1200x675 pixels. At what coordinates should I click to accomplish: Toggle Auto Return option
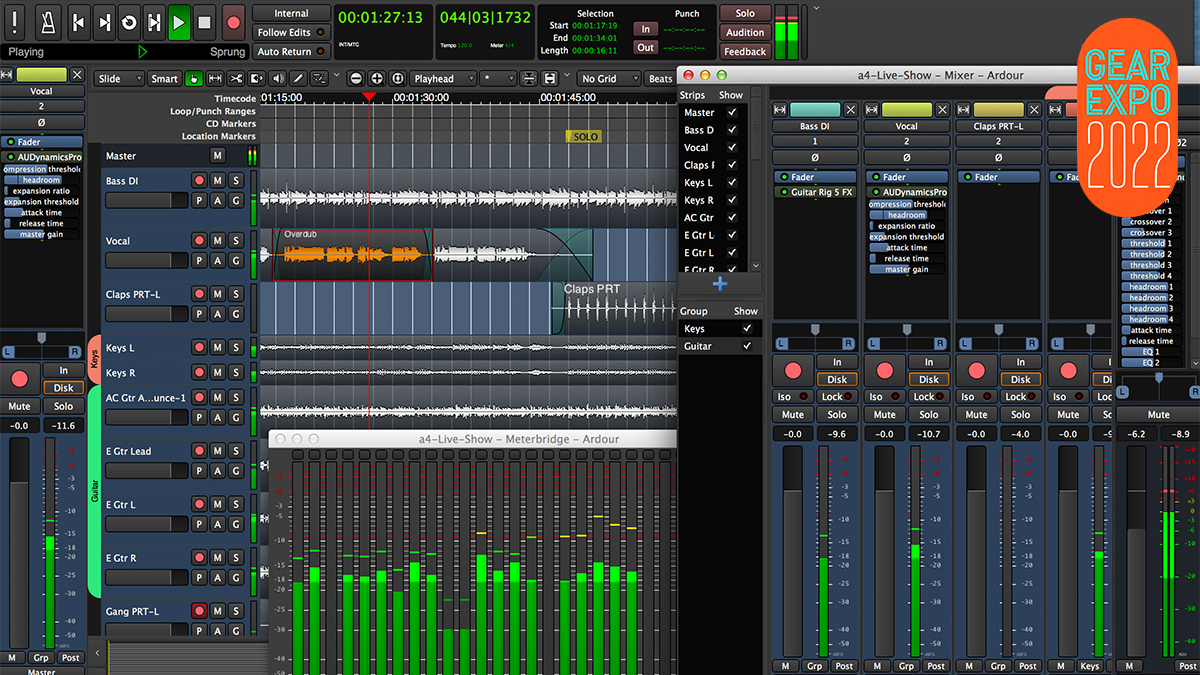point(291,51)
